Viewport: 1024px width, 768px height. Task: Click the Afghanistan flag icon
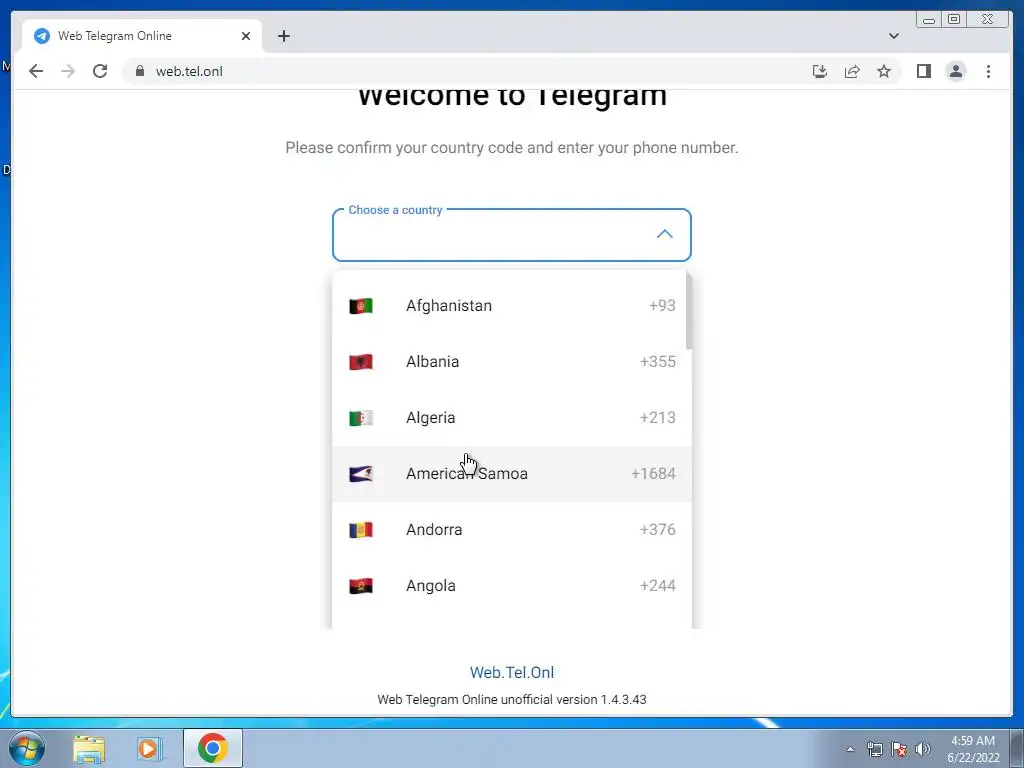pyautogui.click(x=361, y=306)
